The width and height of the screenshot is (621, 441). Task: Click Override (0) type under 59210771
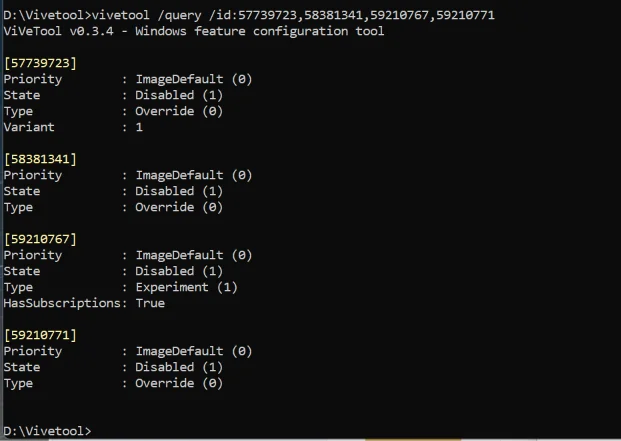[x=179, y=383]
